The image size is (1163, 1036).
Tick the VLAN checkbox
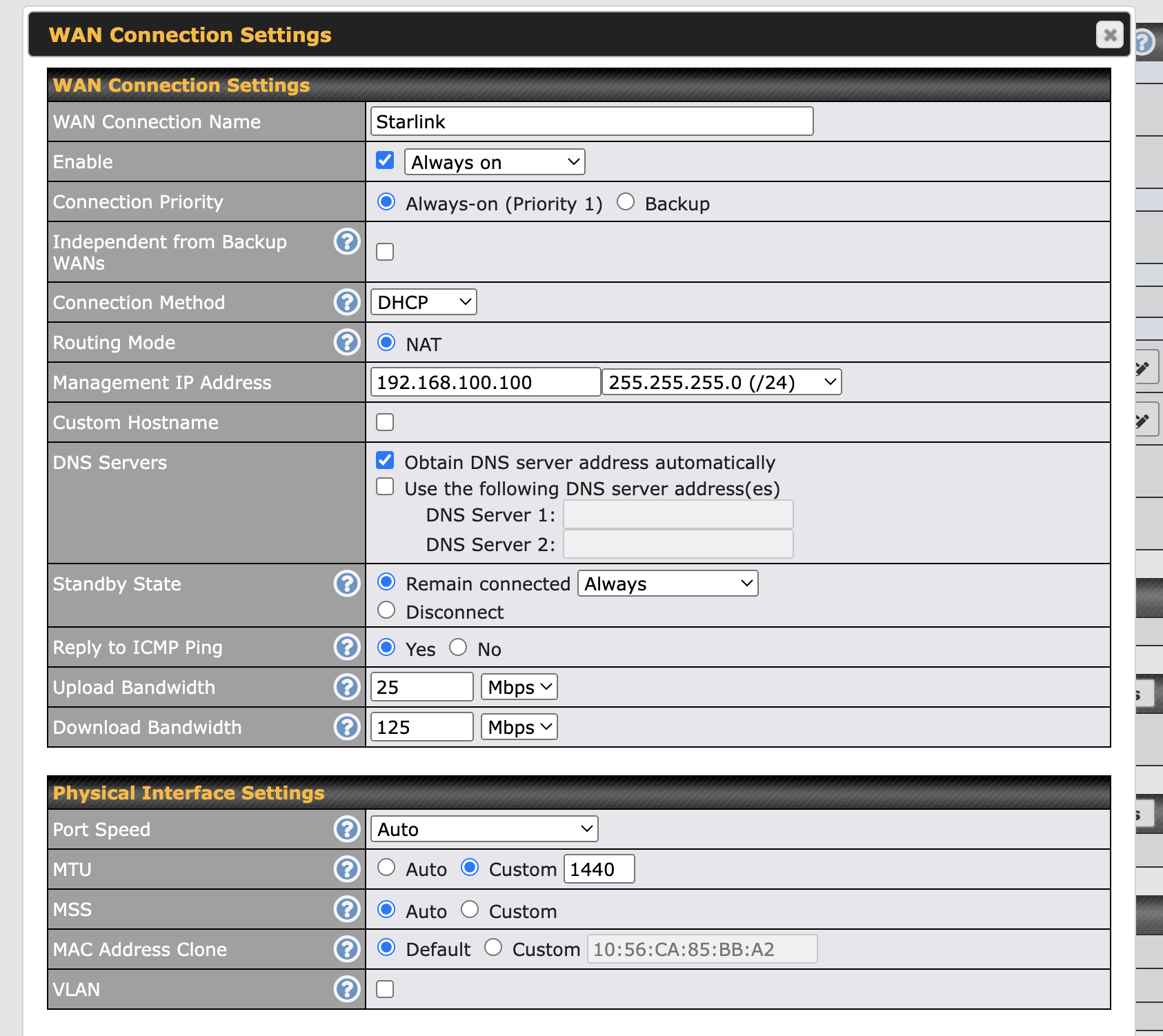[385, 989]
